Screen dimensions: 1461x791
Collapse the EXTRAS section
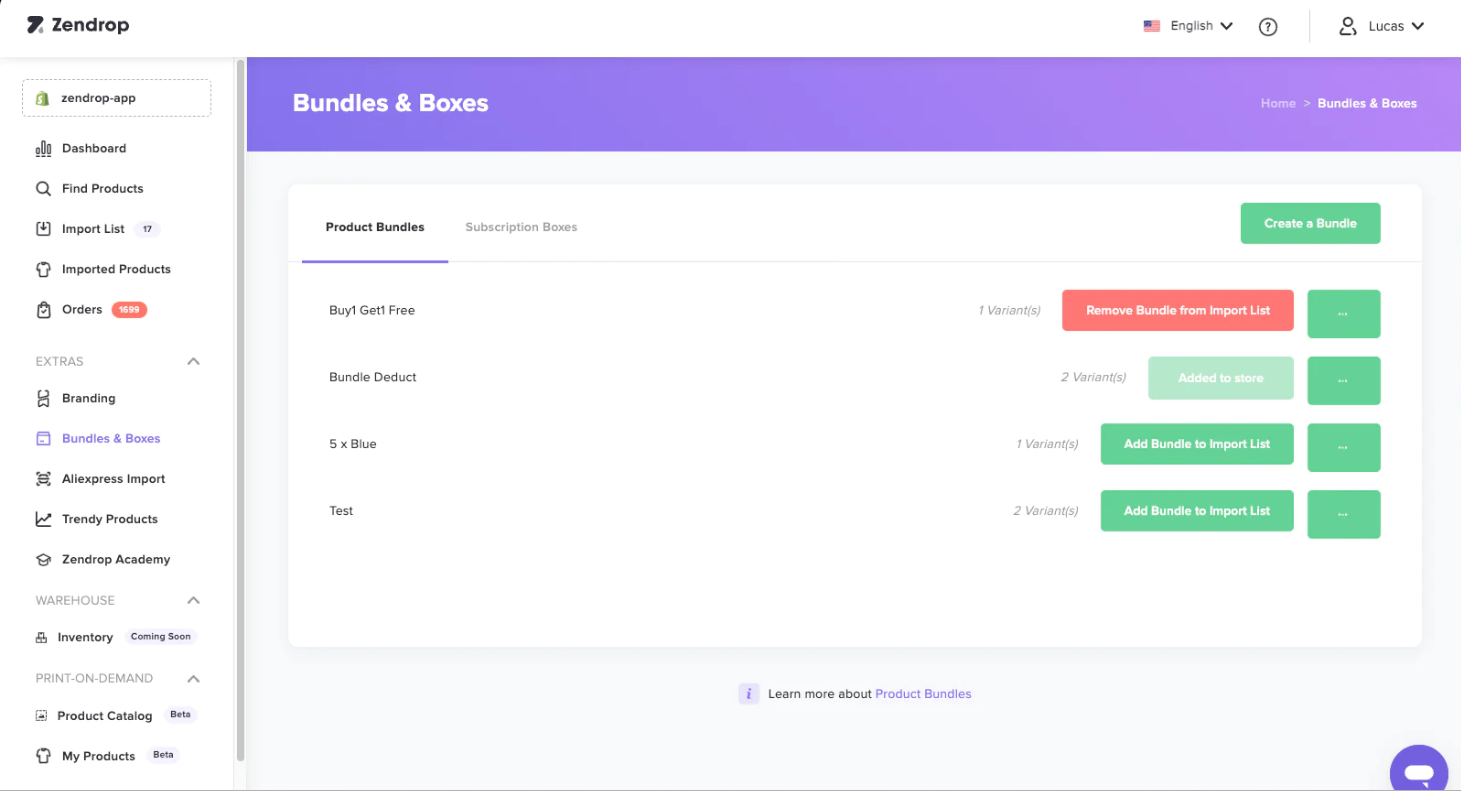[194, 361]
